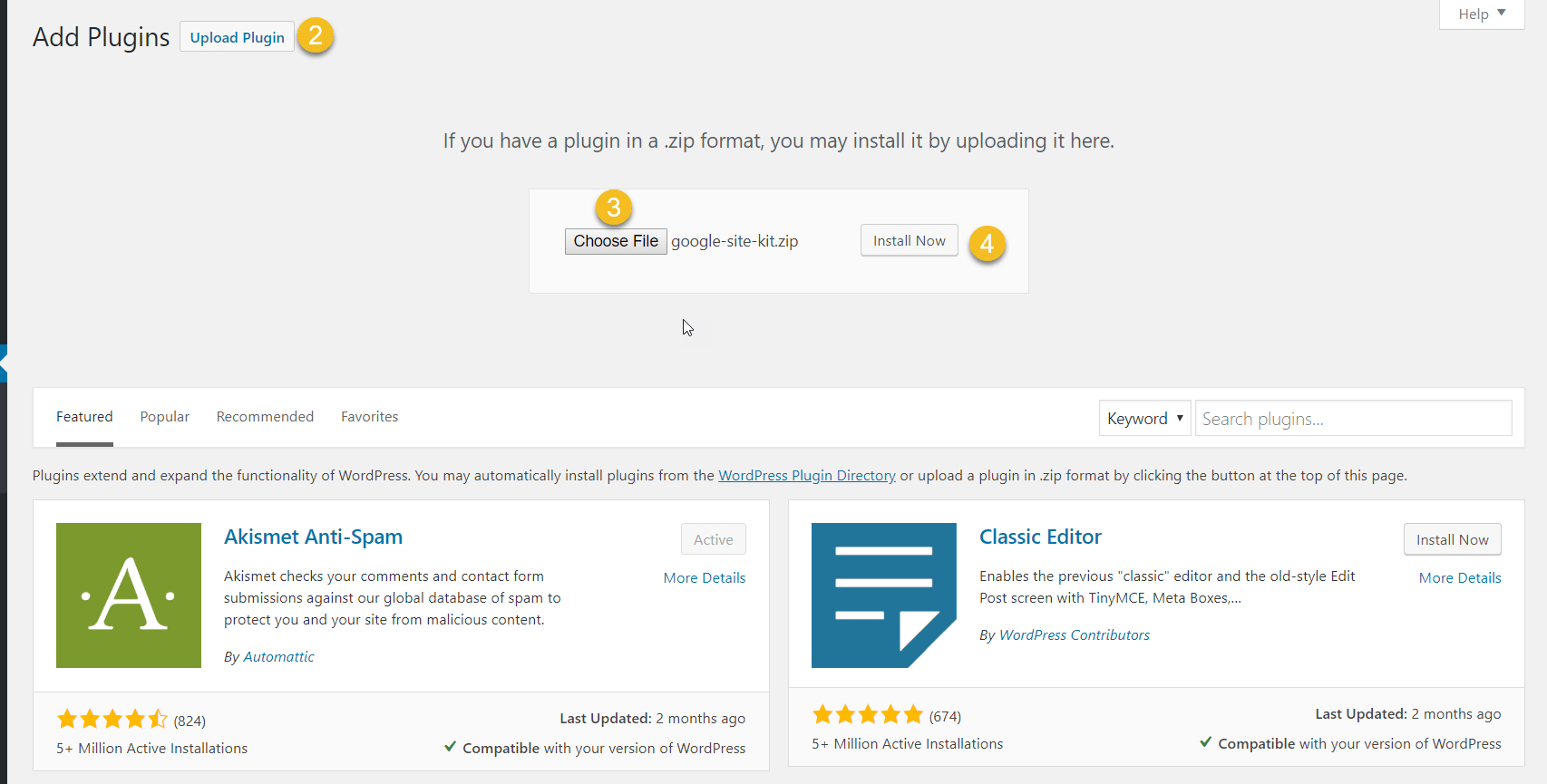
Task: Open the WordPress Plugin Directory link
Action: click(807, 475)
